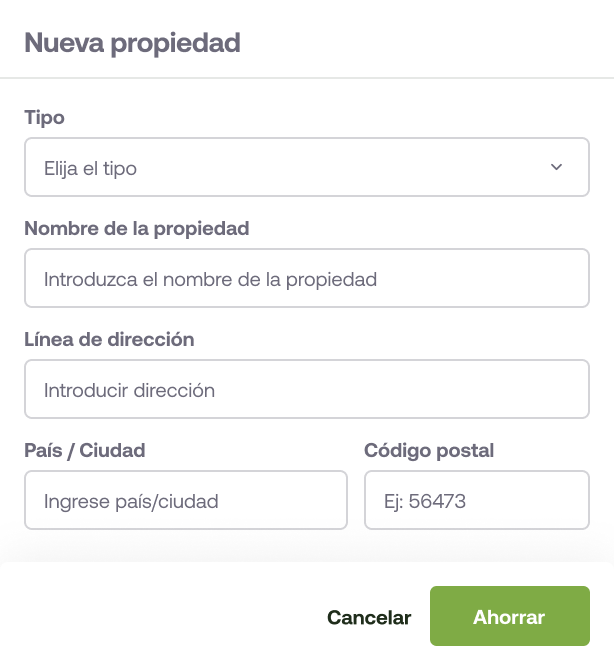Click the address line input field
The image size is (614, 672).
[306, 389]
